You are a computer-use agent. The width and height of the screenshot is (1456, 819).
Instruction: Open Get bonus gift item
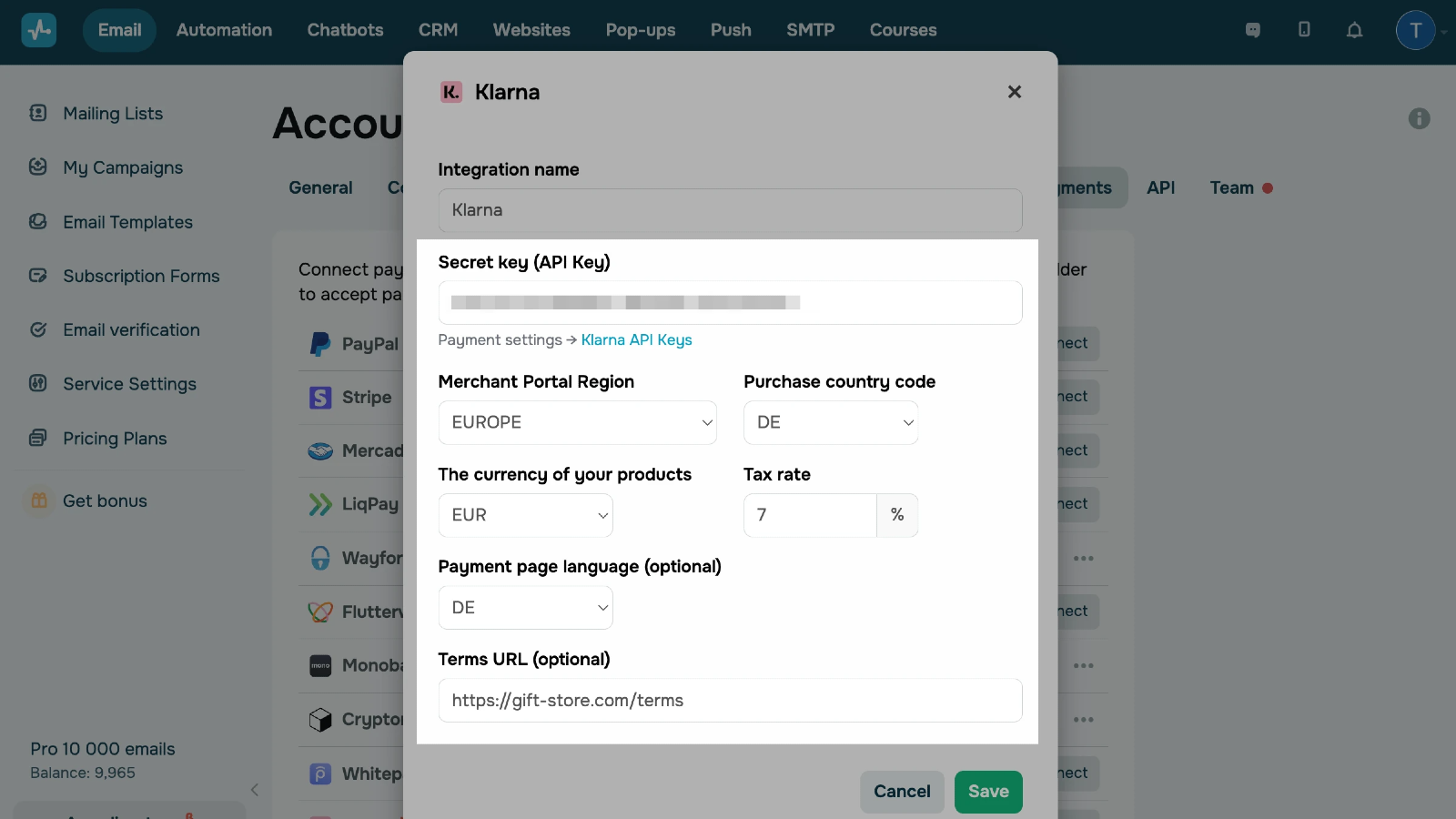pos(105,501)
